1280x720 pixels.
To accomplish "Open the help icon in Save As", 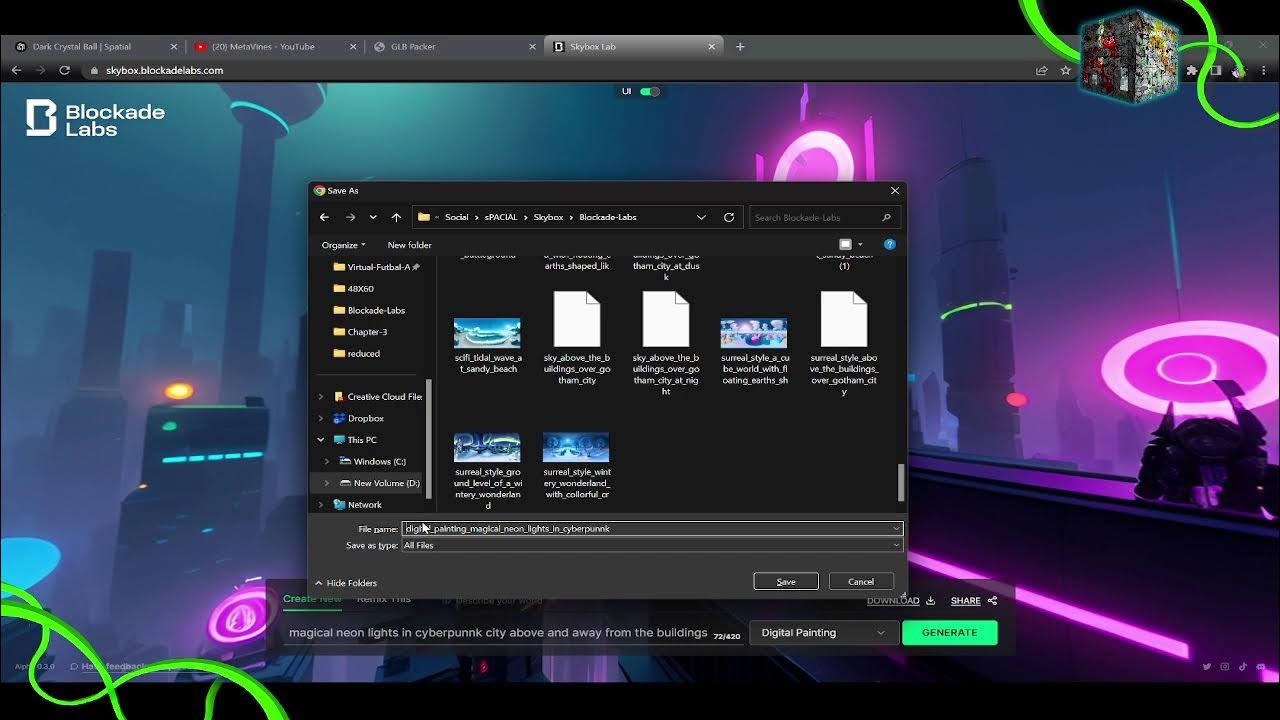I will (889, 244).
